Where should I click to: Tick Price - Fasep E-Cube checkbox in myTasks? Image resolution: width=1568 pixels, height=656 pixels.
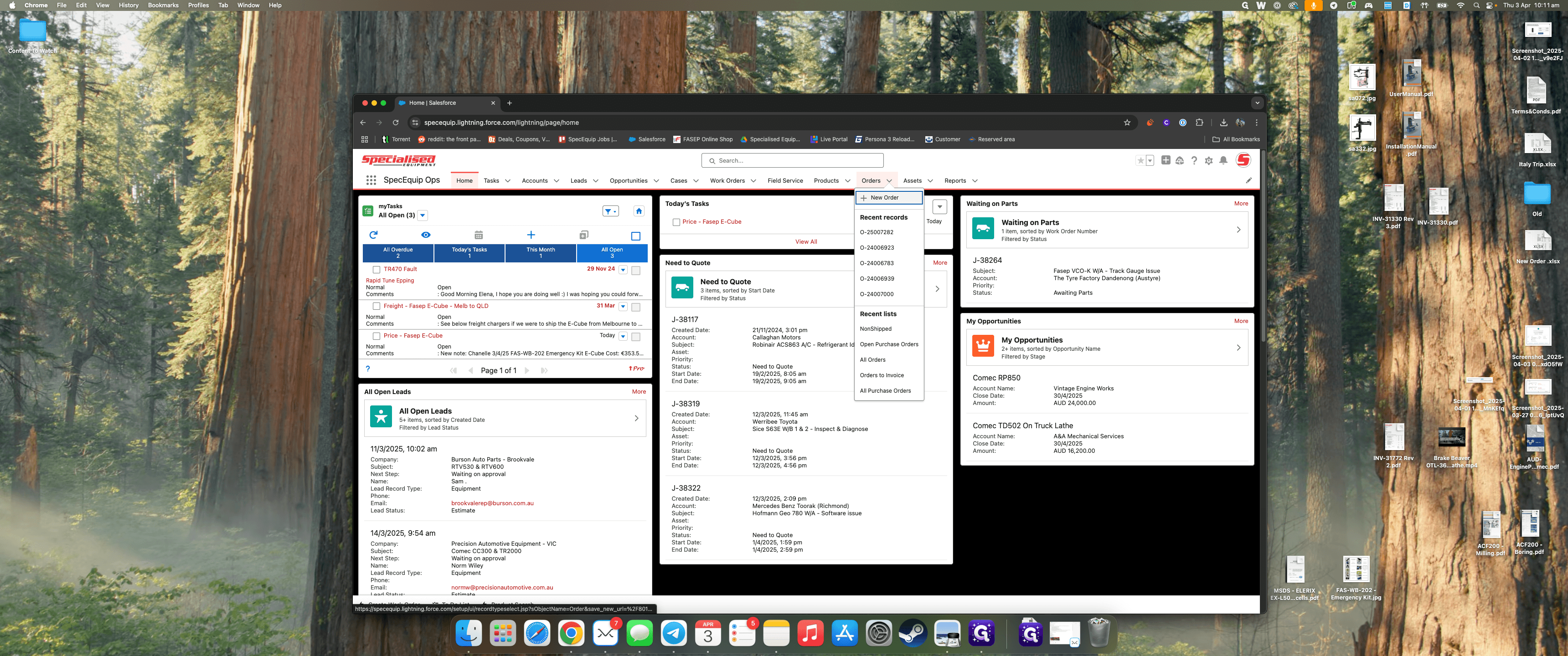[376, 336]
